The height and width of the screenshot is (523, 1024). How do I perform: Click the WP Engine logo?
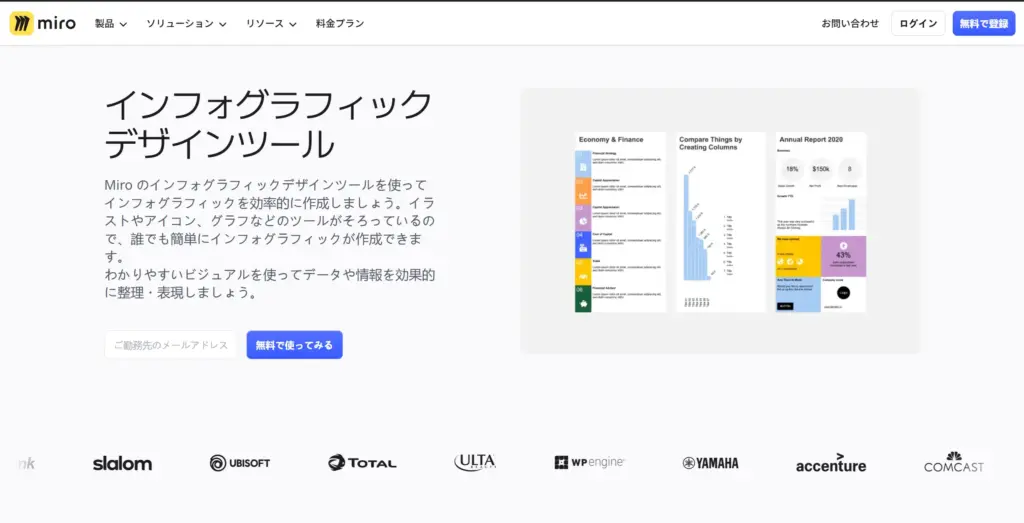[x=590, y=462]
